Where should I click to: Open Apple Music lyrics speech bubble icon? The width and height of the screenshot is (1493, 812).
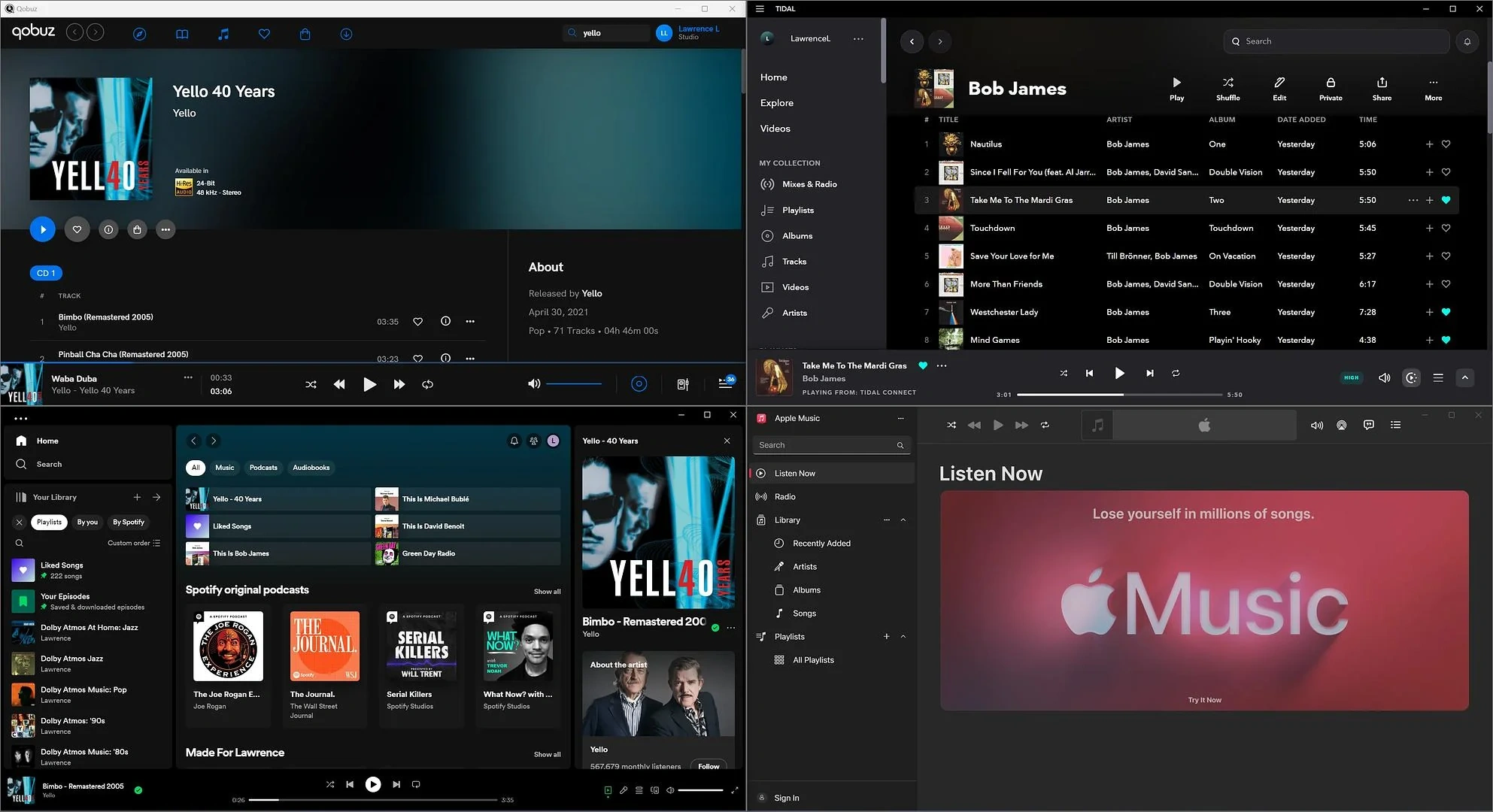[1368, 425]
